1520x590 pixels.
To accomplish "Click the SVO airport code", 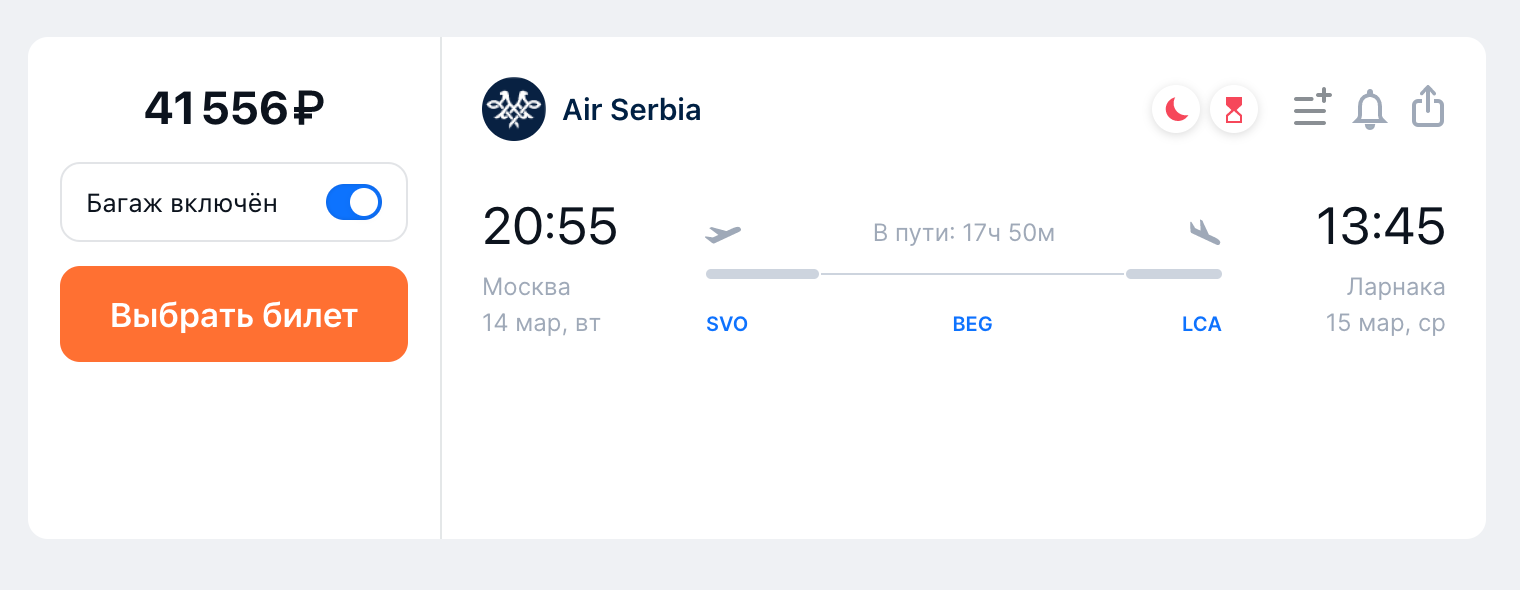I will point(727,325).
